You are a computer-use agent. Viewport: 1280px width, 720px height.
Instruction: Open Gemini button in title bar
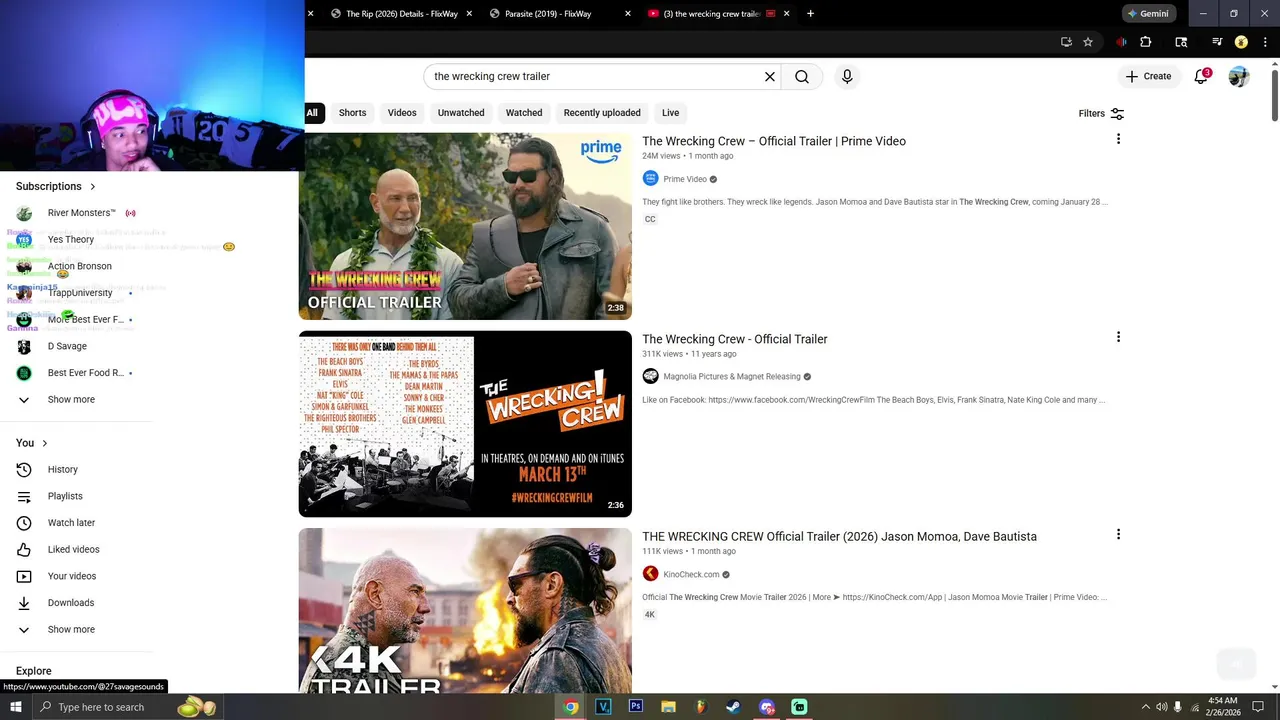[1147, 14]
